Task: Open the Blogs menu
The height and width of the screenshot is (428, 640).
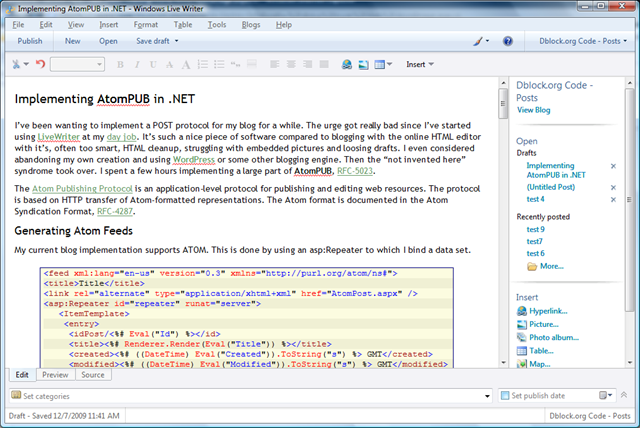Action: 251,25
